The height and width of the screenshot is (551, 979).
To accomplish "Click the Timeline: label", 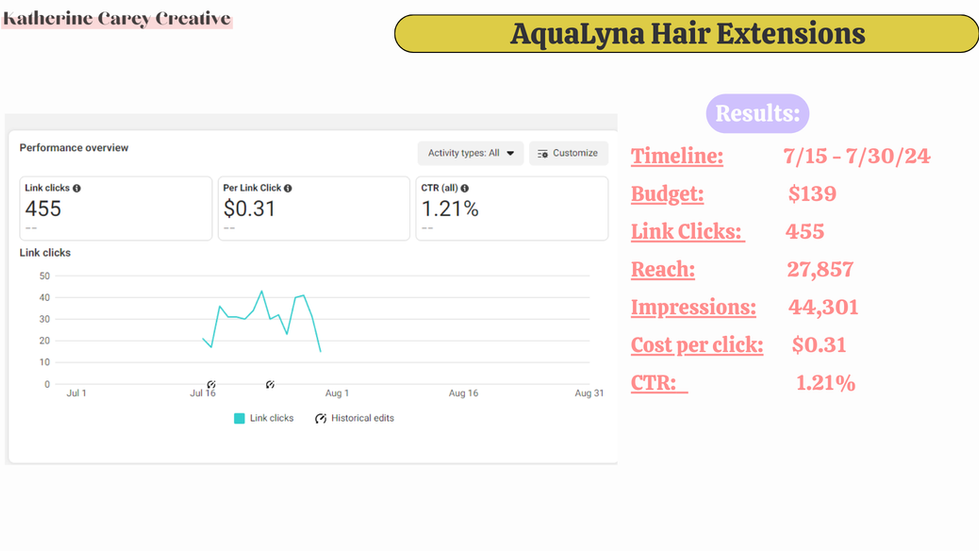I will pos(677,156).
